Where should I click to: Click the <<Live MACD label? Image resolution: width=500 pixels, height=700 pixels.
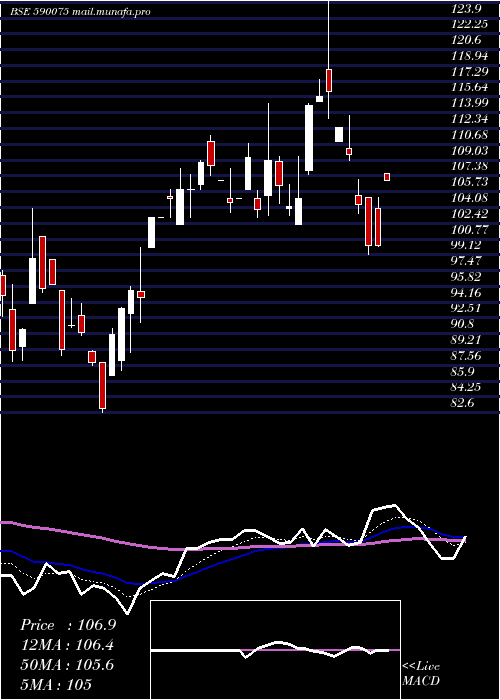(421, 674)
